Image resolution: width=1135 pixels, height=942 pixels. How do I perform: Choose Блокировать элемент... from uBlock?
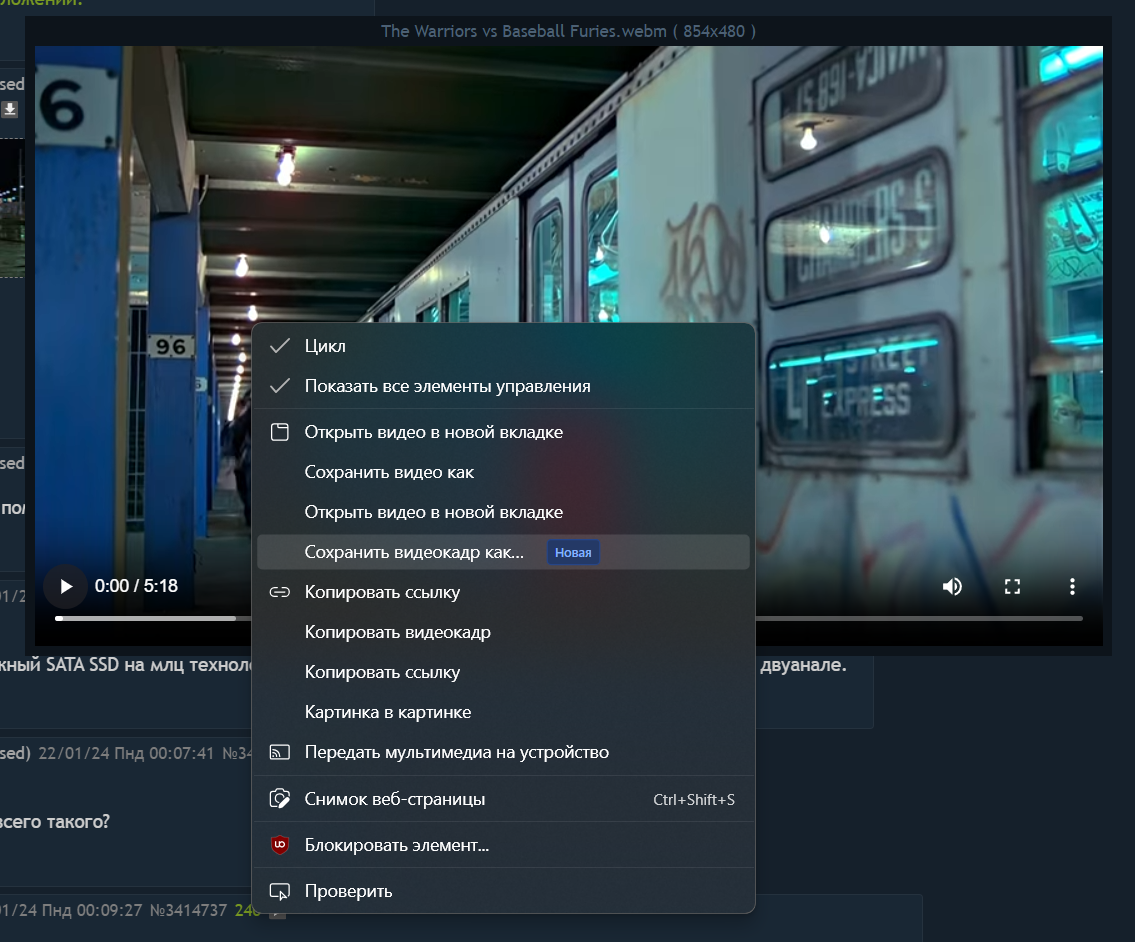(503, 845)
